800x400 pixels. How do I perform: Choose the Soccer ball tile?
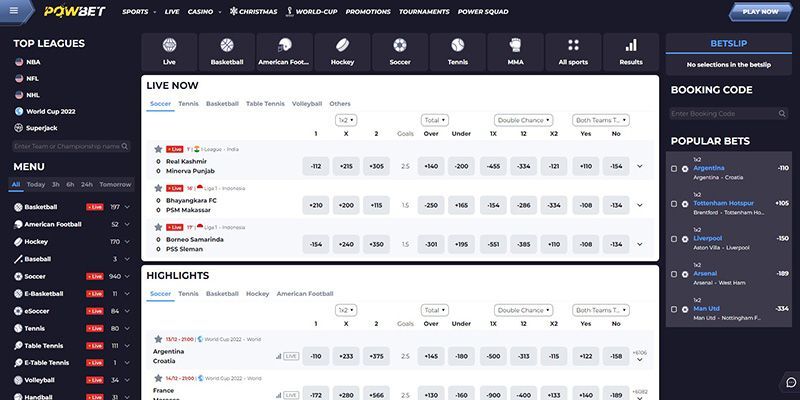(x=400, y=51)
